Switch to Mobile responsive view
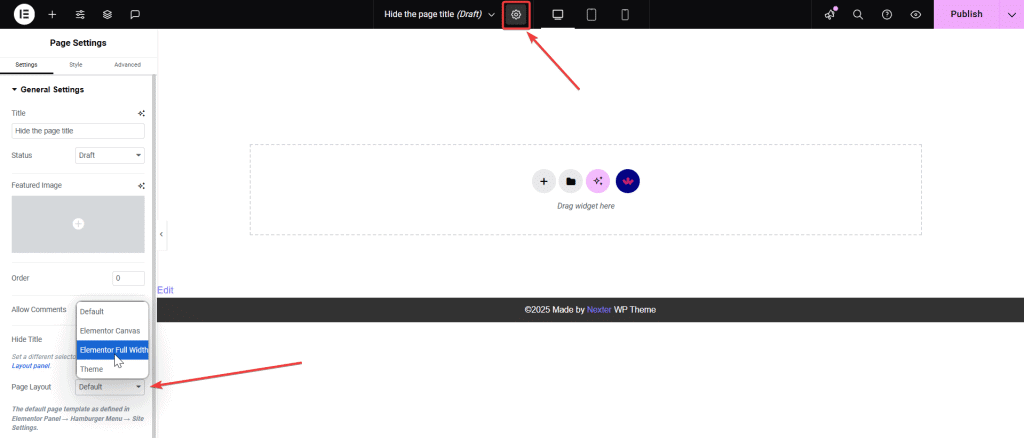Screen dimensions: 1024x438 625,14
